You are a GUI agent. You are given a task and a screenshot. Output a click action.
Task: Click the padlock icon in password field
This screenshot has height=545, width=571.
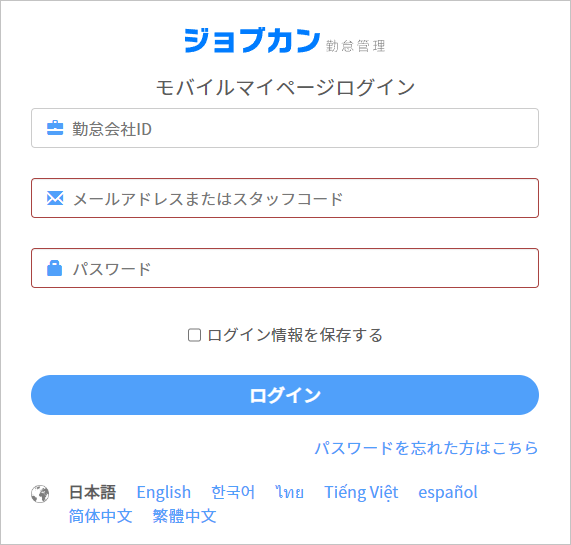click(x=55, y=268)
